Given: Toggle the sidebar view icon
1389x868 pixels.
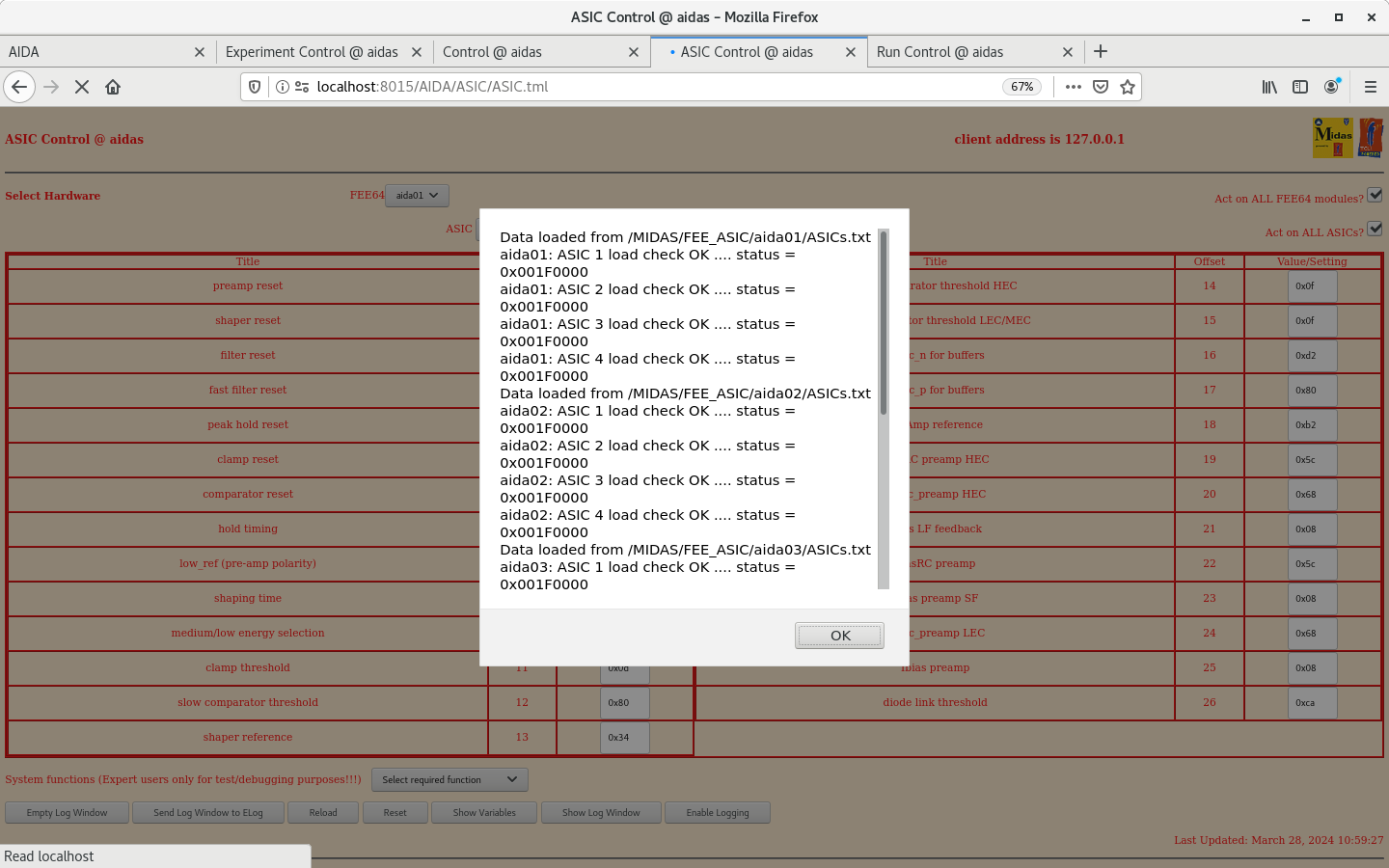Looking at the screenshot, I should click(1300, 87).
